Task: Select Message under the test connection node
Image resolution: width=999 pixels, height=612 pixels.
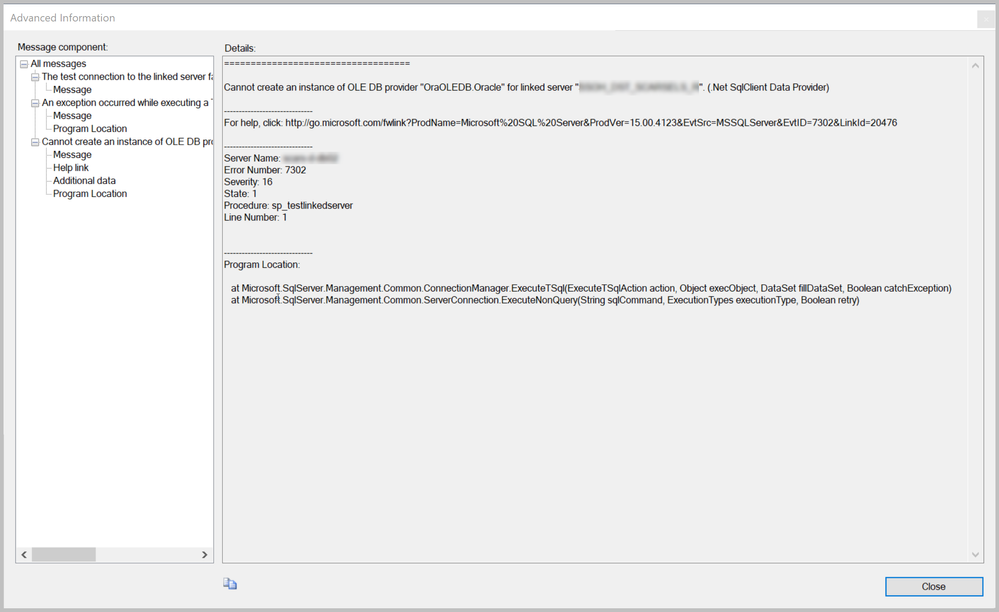Action: point(72,90)
